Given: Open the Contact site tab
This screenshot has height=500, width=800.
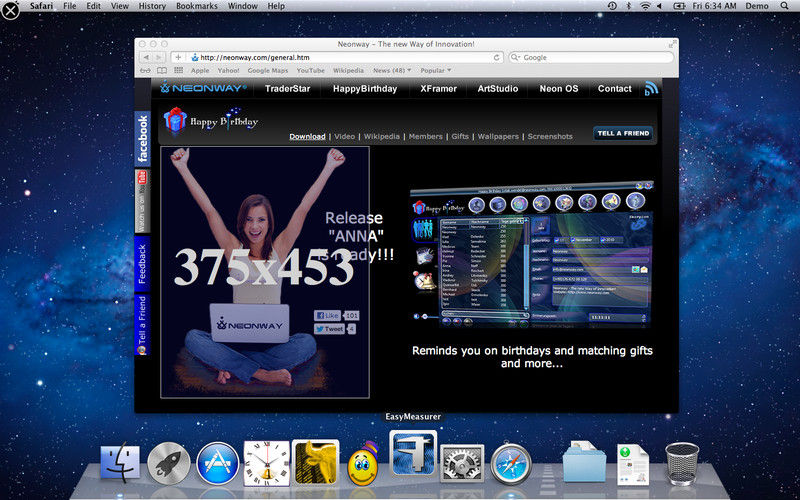Looking at the screenshot, I should (614, 88).
